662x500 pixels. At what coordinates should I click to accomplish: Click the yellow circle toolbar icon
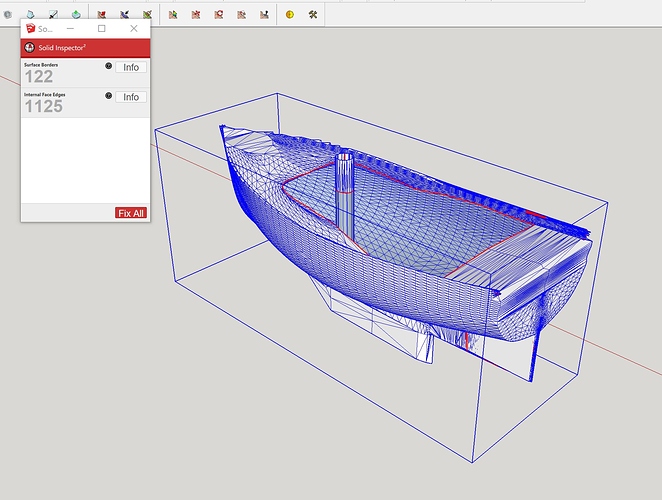290,15
